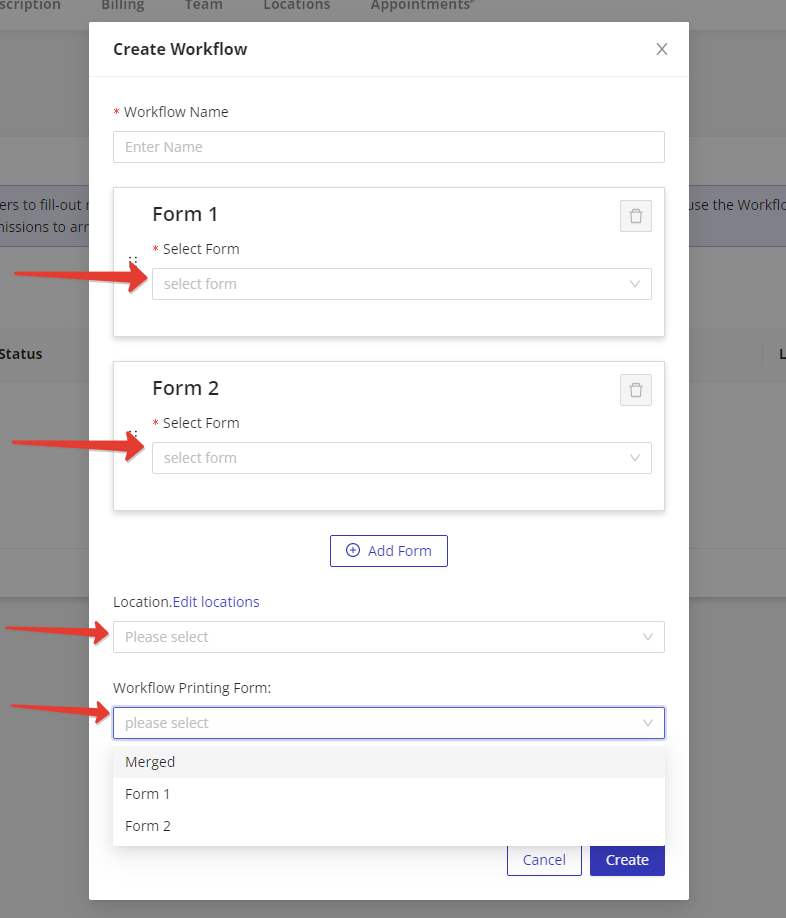Viewport: 786px width, 918px height.
Task: Choose Merged from printing form list
Action: coord(389,762)
